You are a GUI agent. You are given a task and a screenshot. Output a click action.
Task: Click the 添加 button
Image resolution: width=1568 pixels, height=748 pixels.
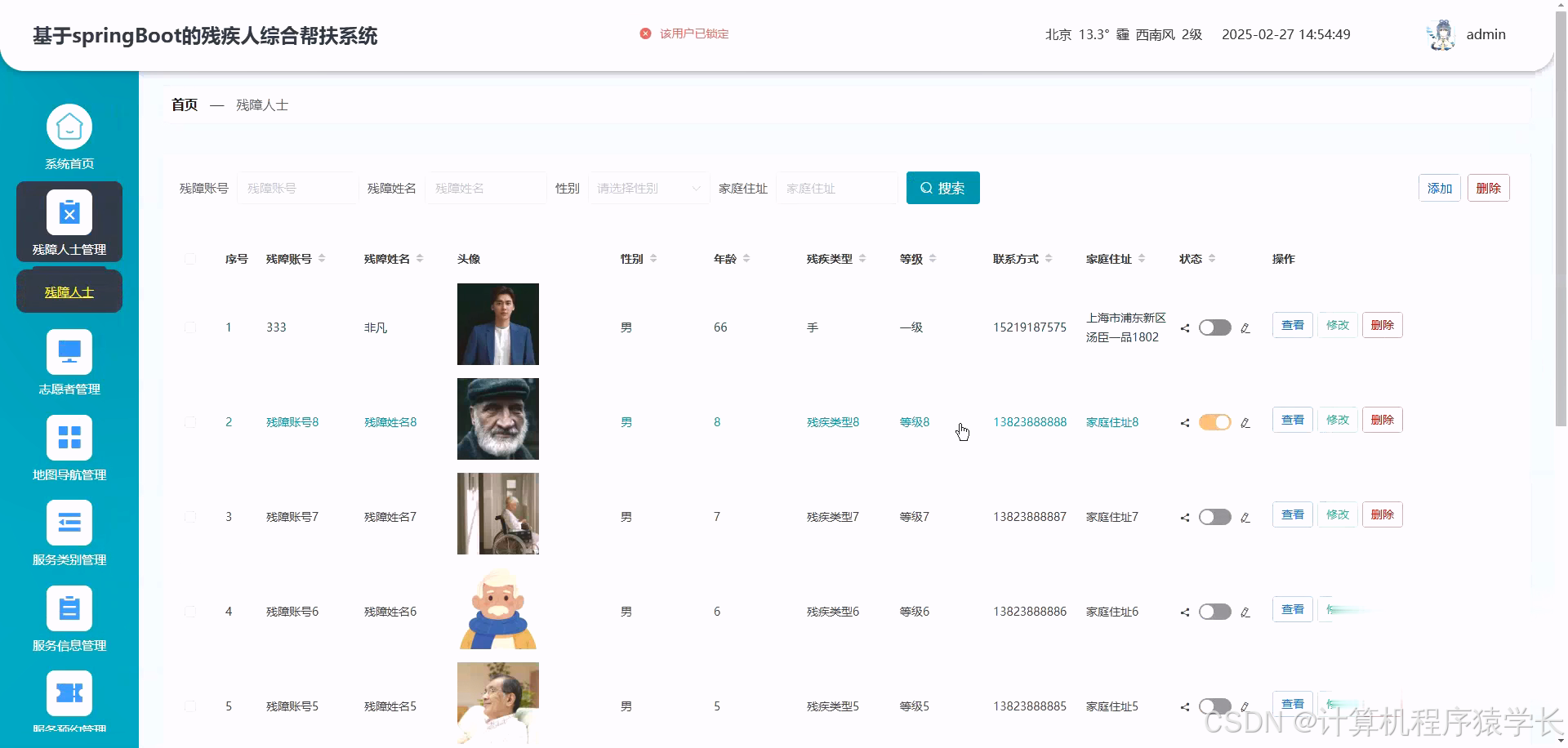1439,187
